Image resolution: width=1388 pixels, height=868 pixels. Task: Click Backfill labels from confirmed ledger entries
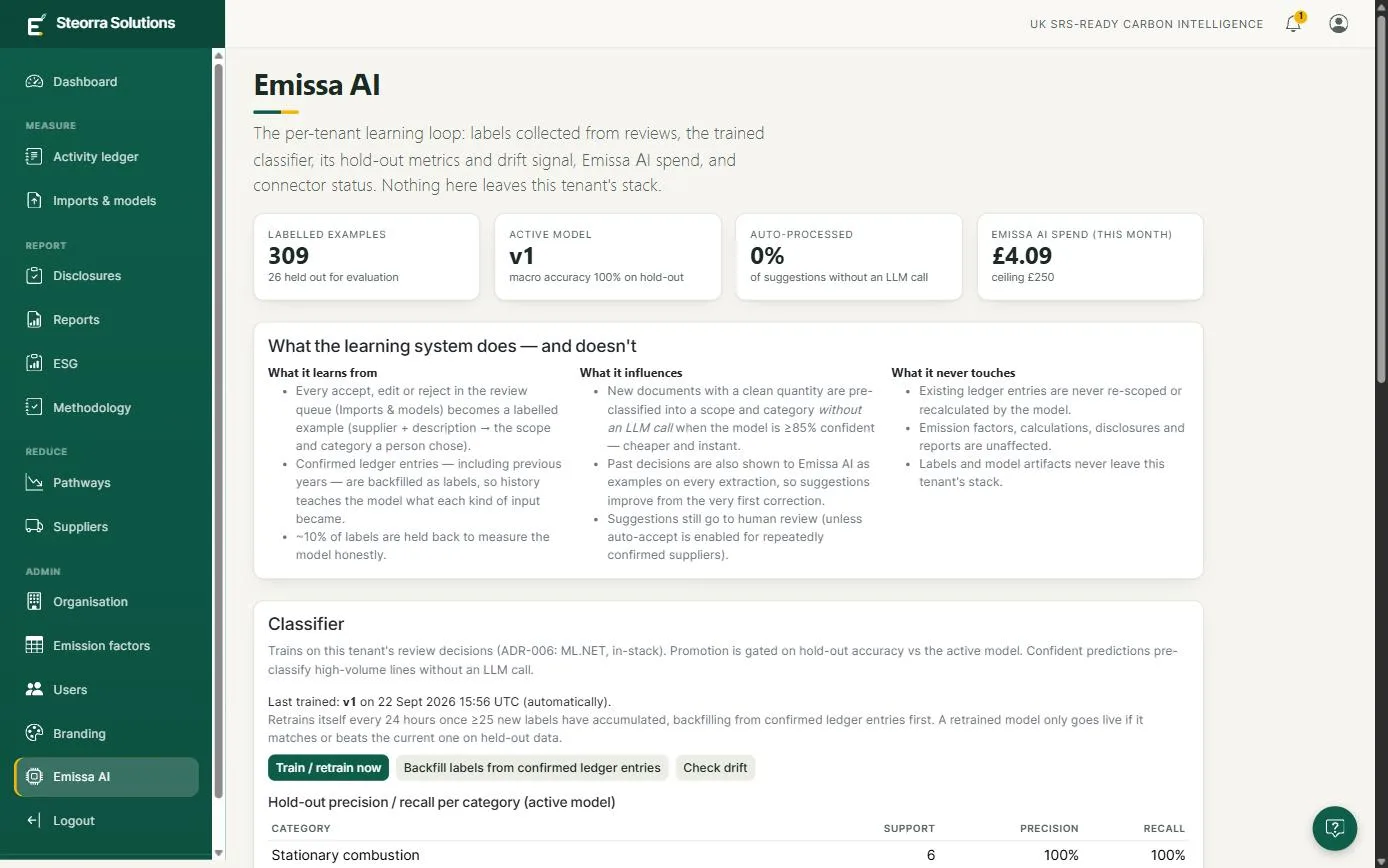(532, 768)
